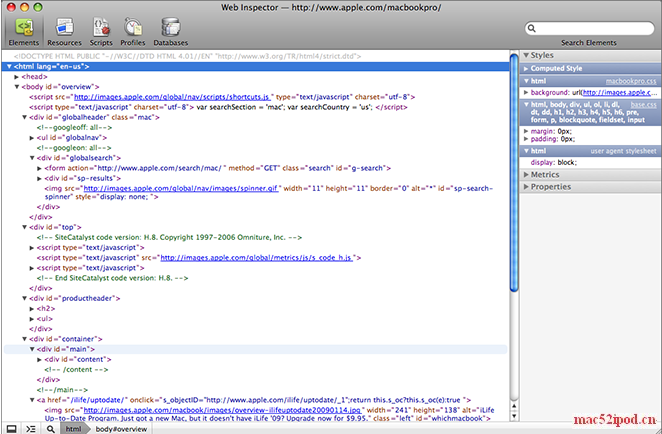662x434 pixels.
Task: Collapse the a href="/ilife/uptodate/" node
Action: [32, 400]
